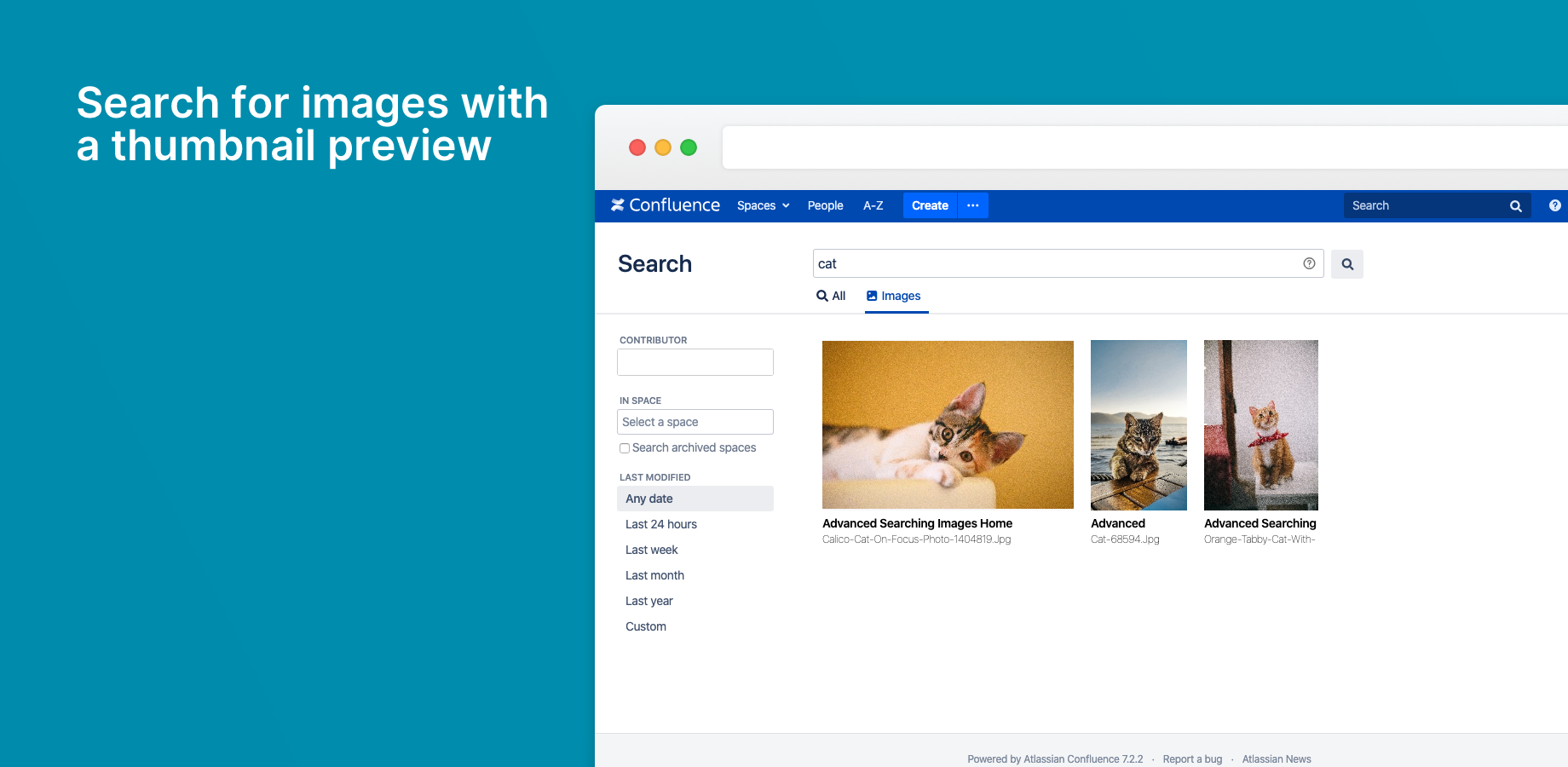
Task: Filter by Last 24 hours
Action: 661,524
